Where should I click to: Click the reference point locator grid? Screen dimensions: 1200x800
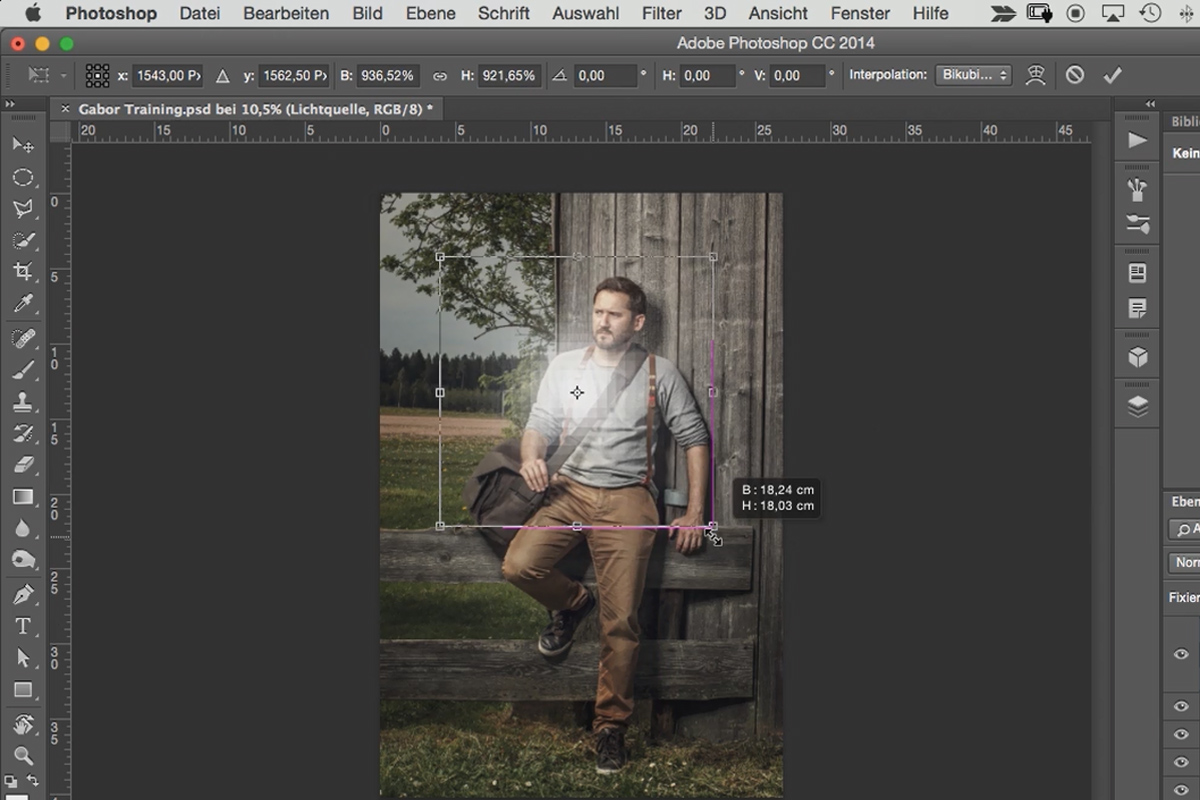[x=97, y=75]
